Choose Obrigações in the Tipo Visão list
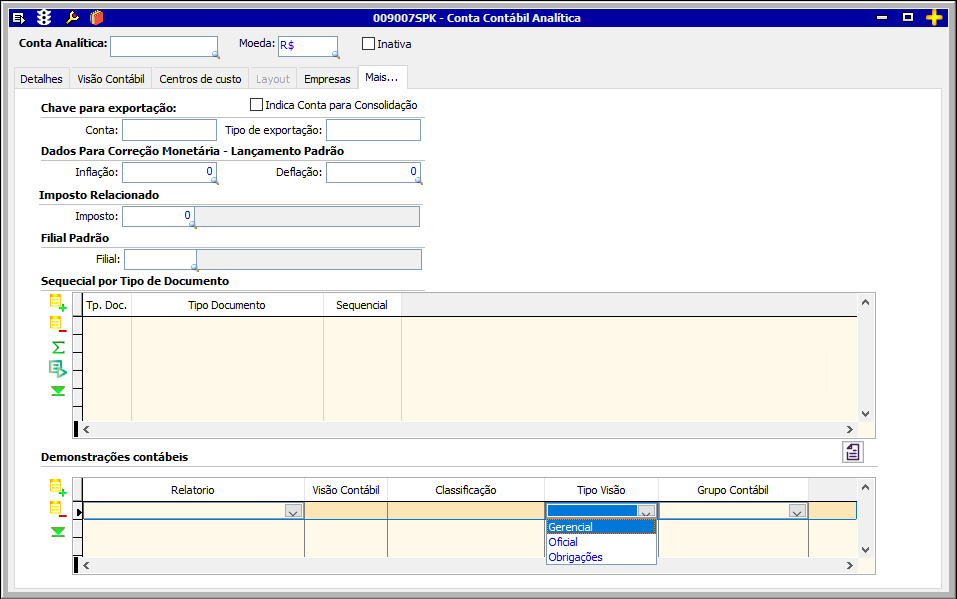Screen dimensions: 957x599 click(575, 557)
